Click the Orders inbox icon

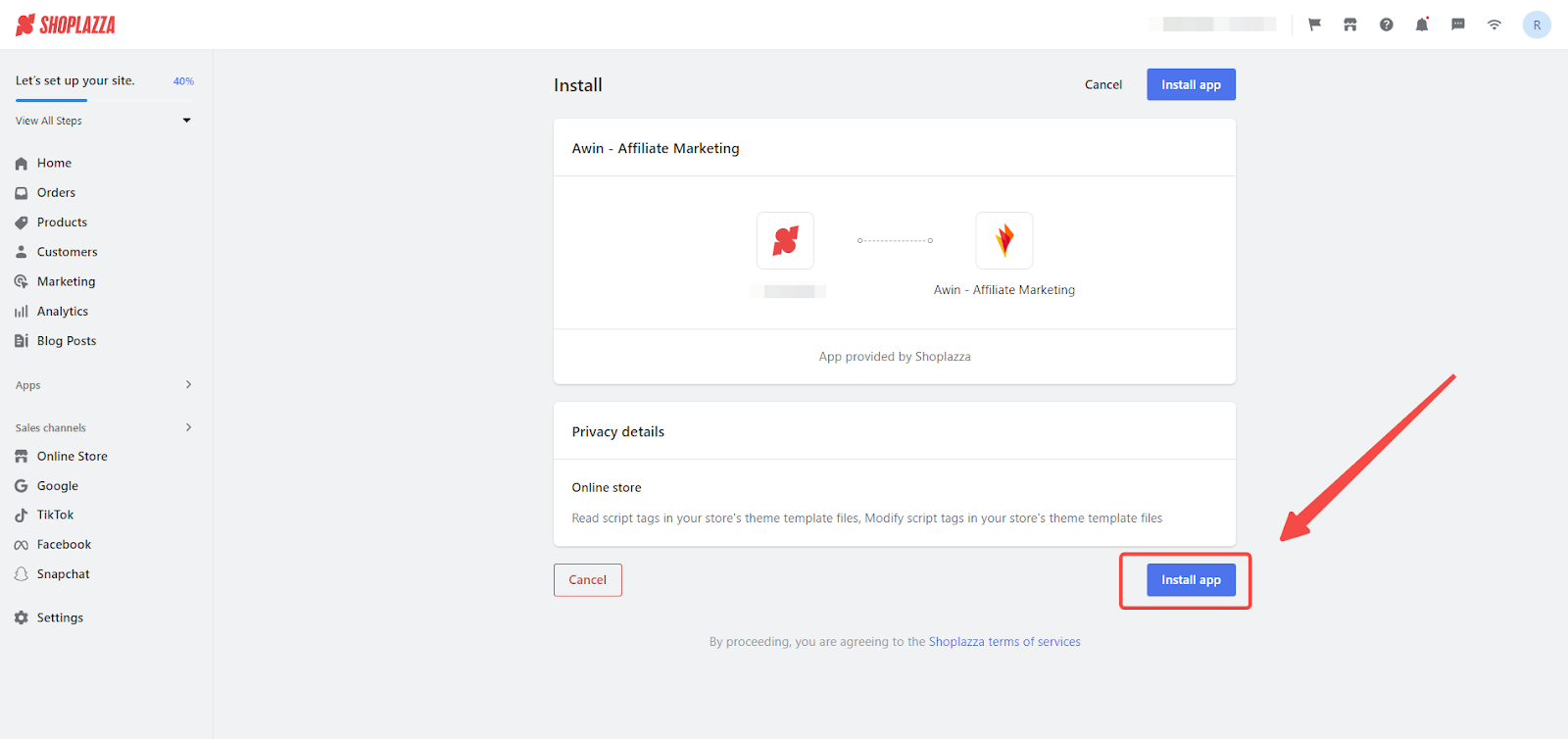coord(21,193)
